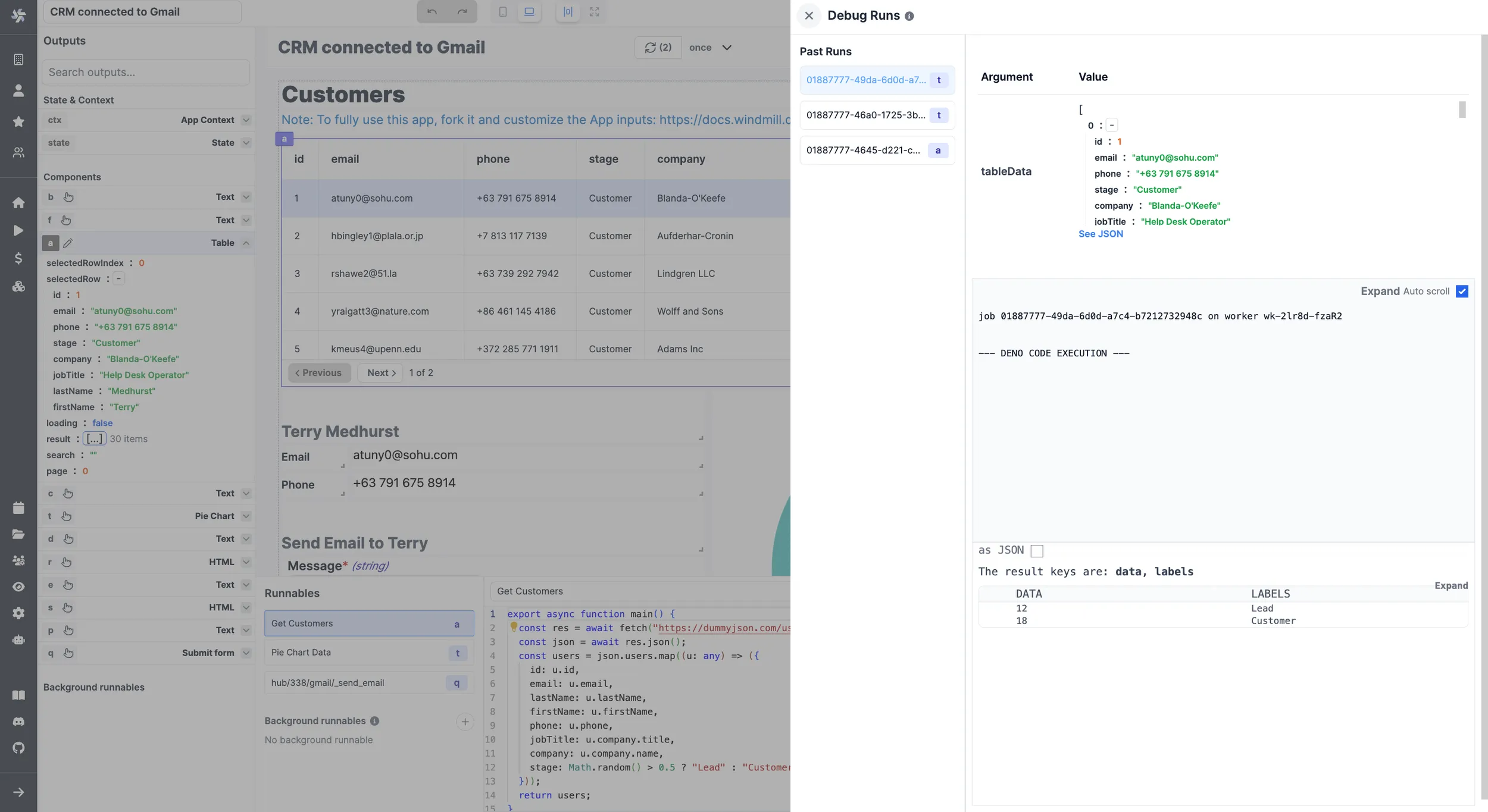Click the undo arrow in the toolbar
1488x812 pixels.
432,12
